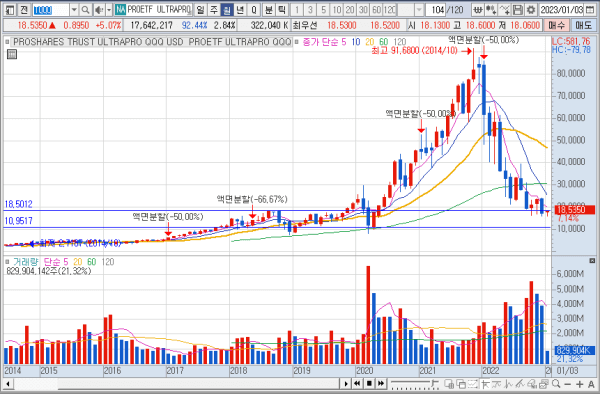This screenshot has height=394, width=600.
Task: Select the 틱 (tick) chart period
Action: [x=282, y=10]
